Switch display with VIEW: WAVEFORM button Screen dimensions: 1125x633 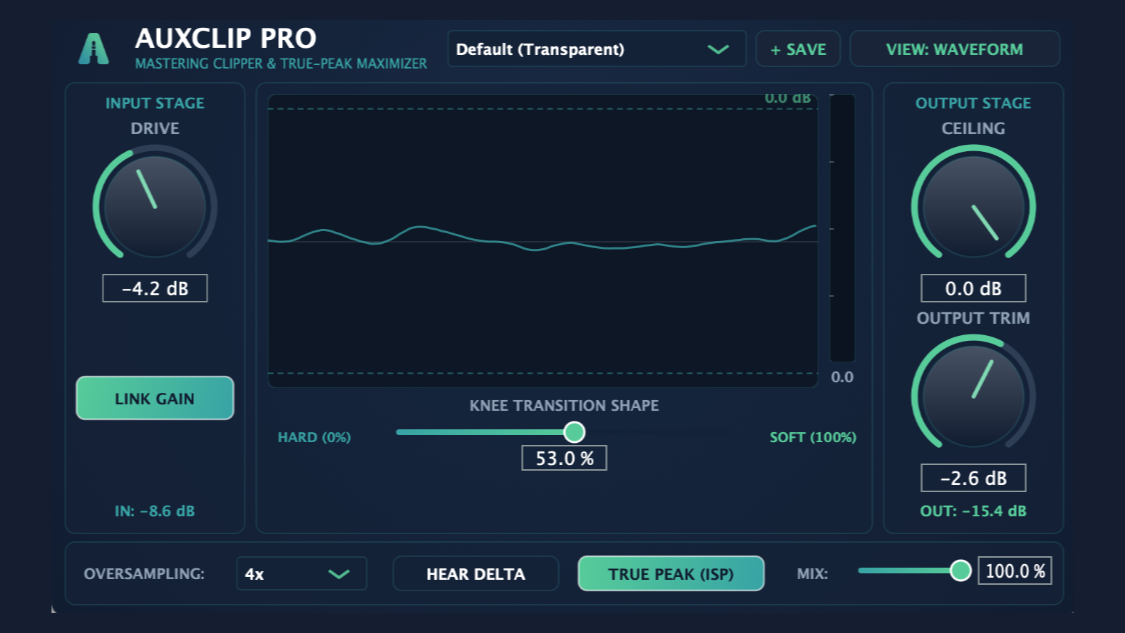coord(954,49)
